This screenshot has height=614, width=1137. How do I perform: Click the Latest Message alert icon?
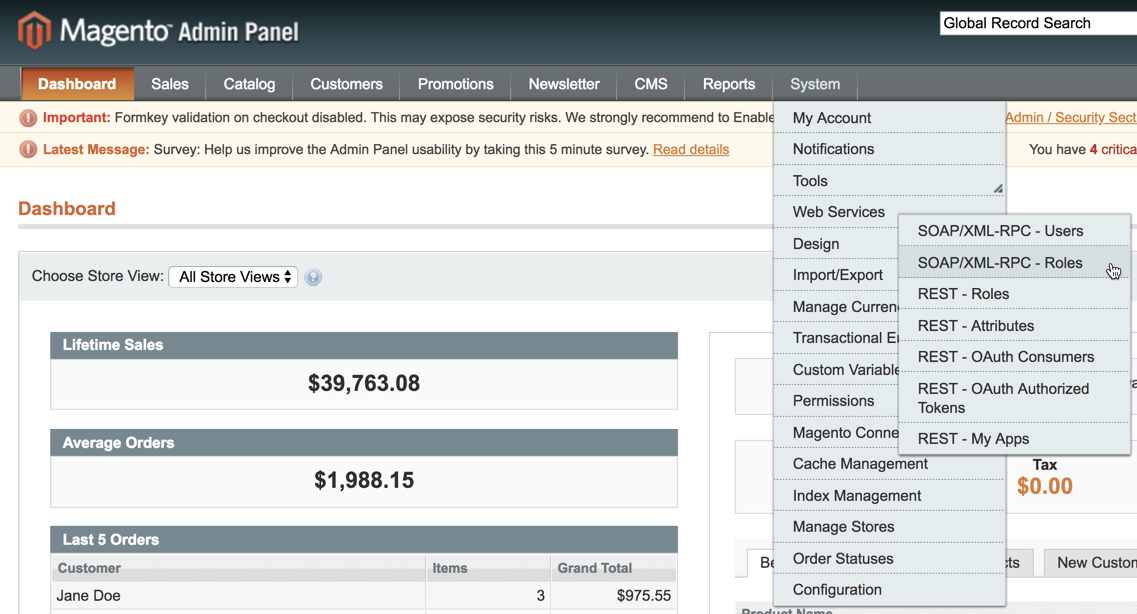point(28,150)
